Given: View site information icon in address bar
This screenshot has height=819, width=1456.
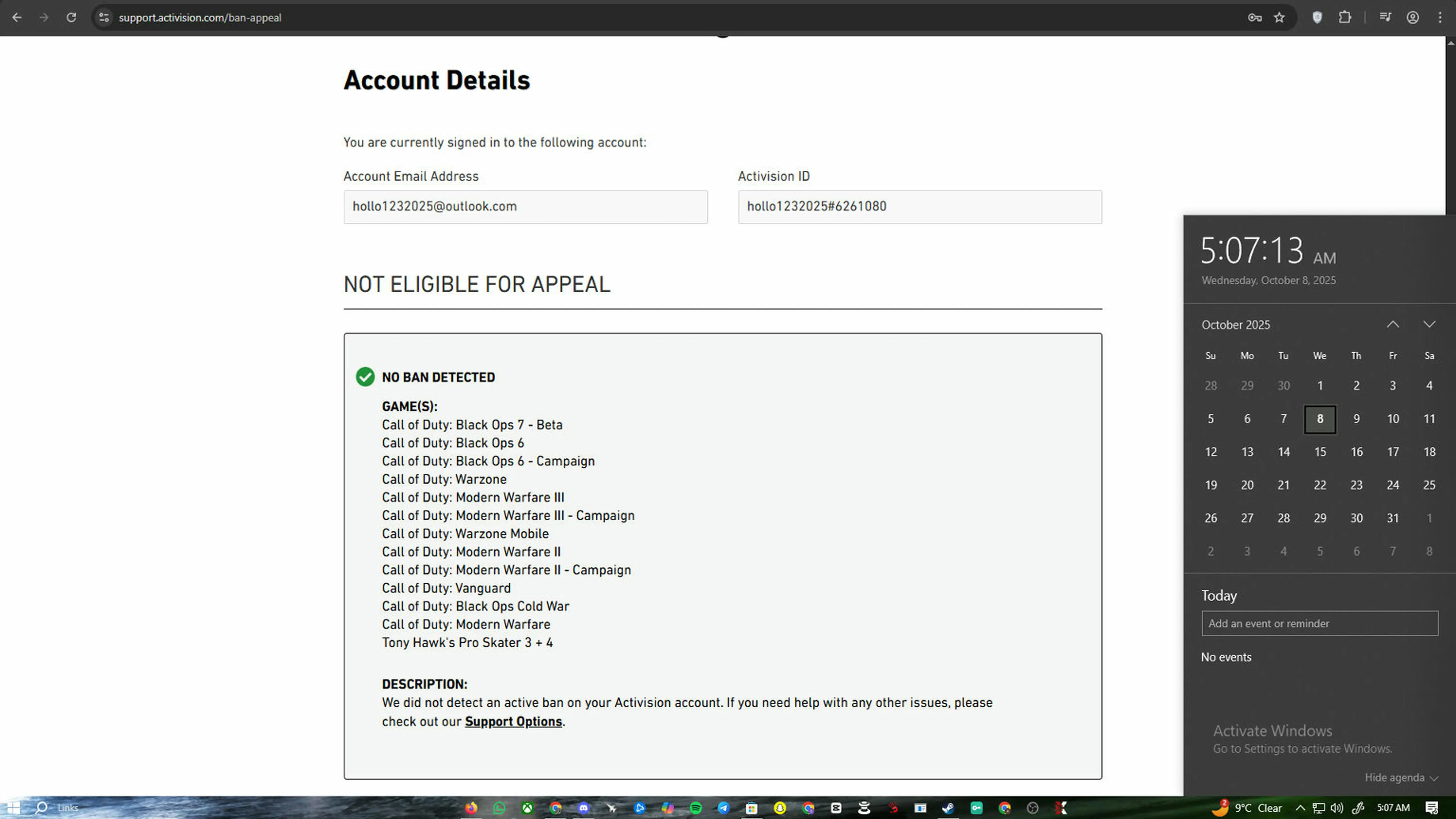Looking at the screenshot, I should pyautogui.click(x=104, y=18).
